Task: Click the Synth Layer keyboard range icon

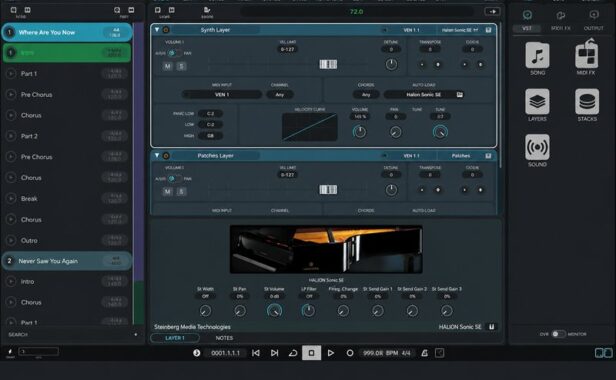Action: coord(328,64)
